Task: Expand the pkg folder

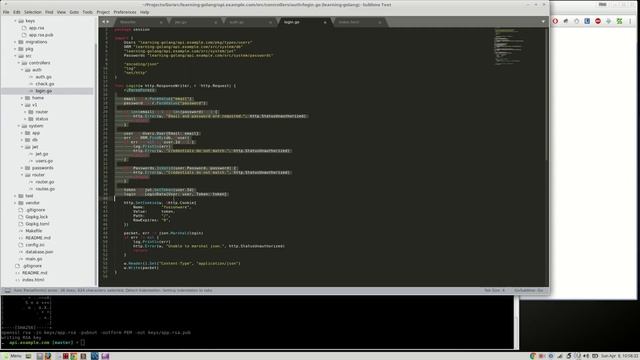Action: pyautogui.click(x=16, y=49)
